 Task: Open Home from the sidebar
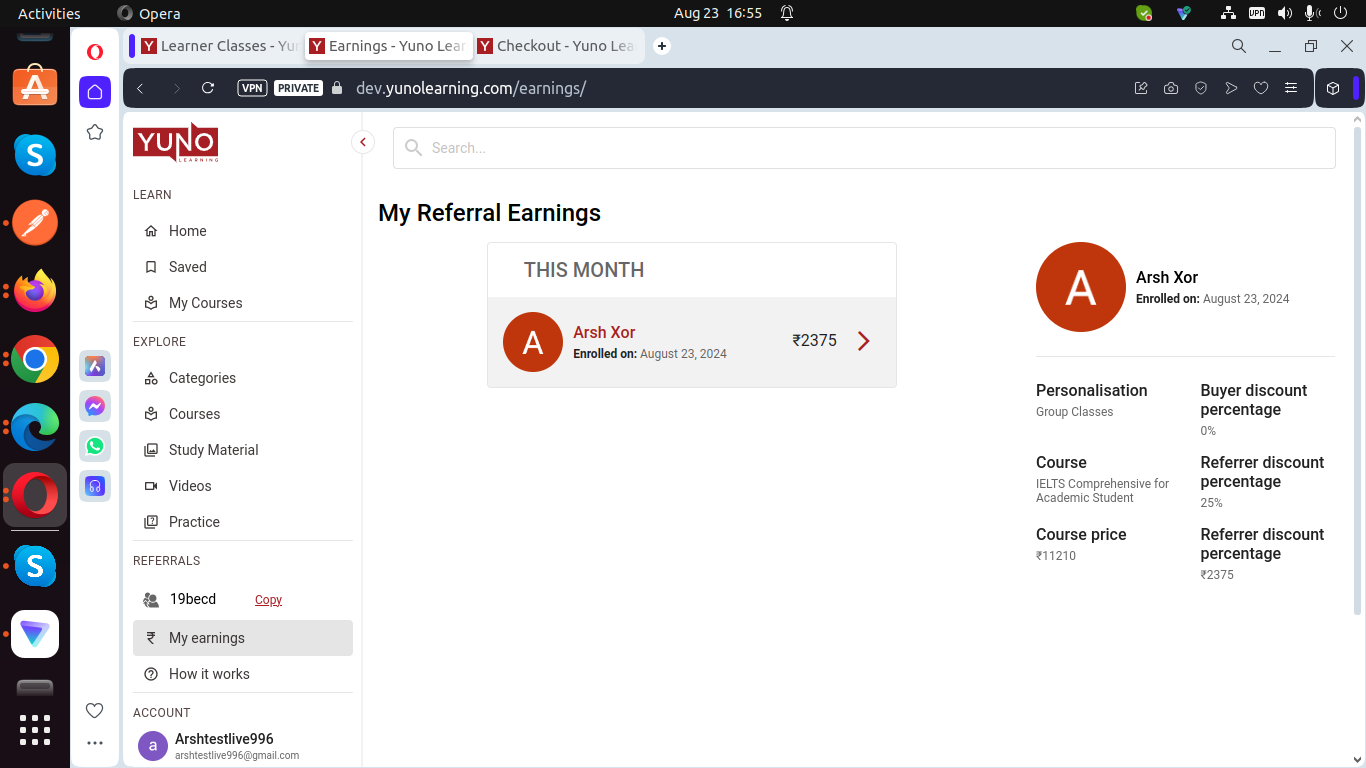(187, 231)
